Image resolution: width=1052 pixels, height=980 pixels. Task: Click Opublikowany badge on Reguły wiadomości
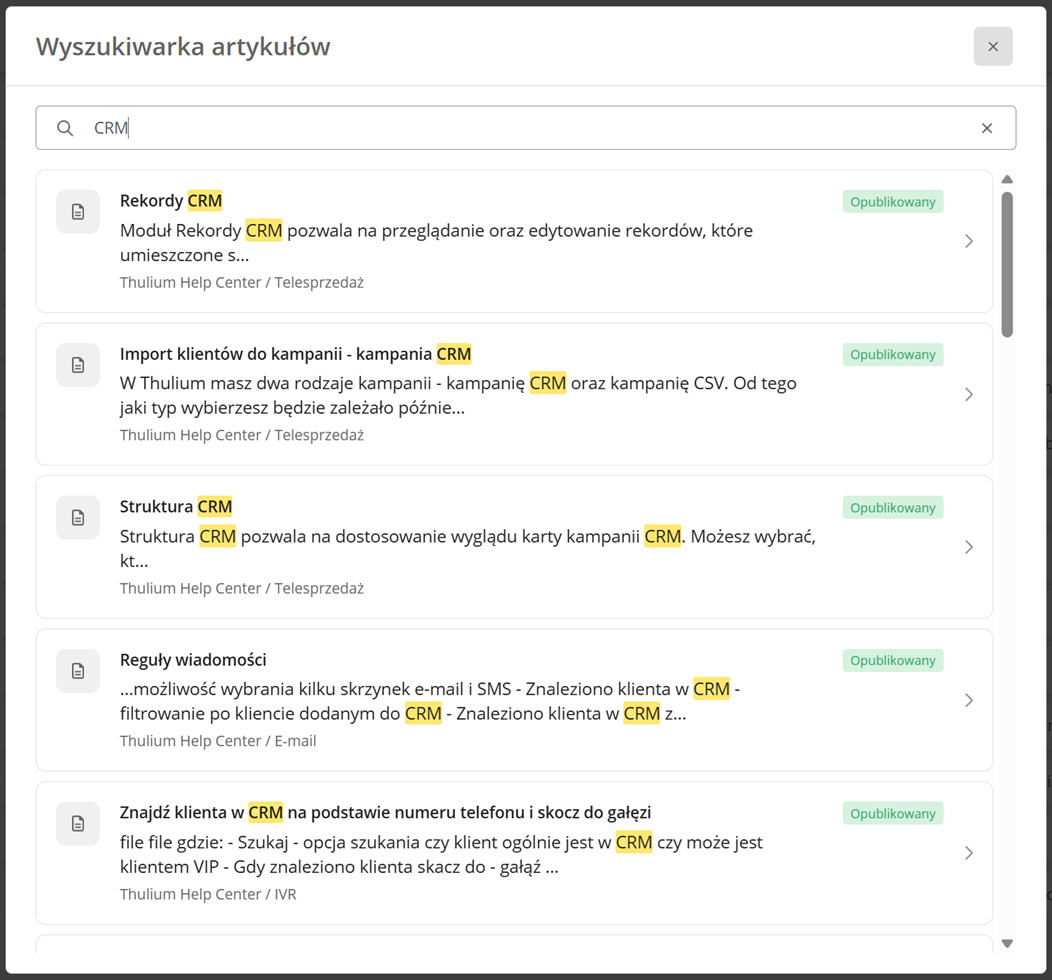(893, 661)
